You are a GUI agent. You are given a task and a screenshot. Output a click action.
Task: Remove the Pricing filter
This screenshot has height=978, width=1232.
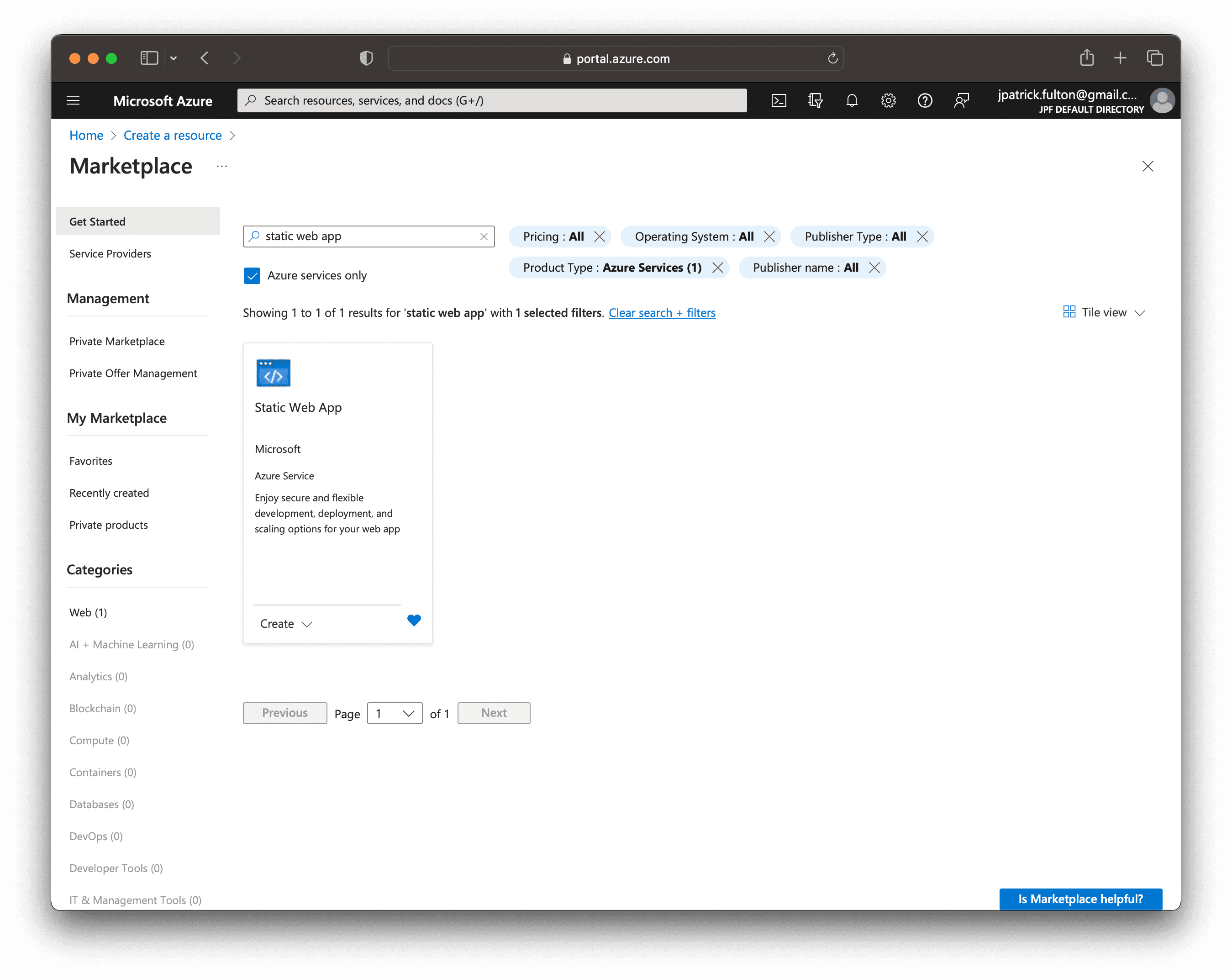(599, 237)
